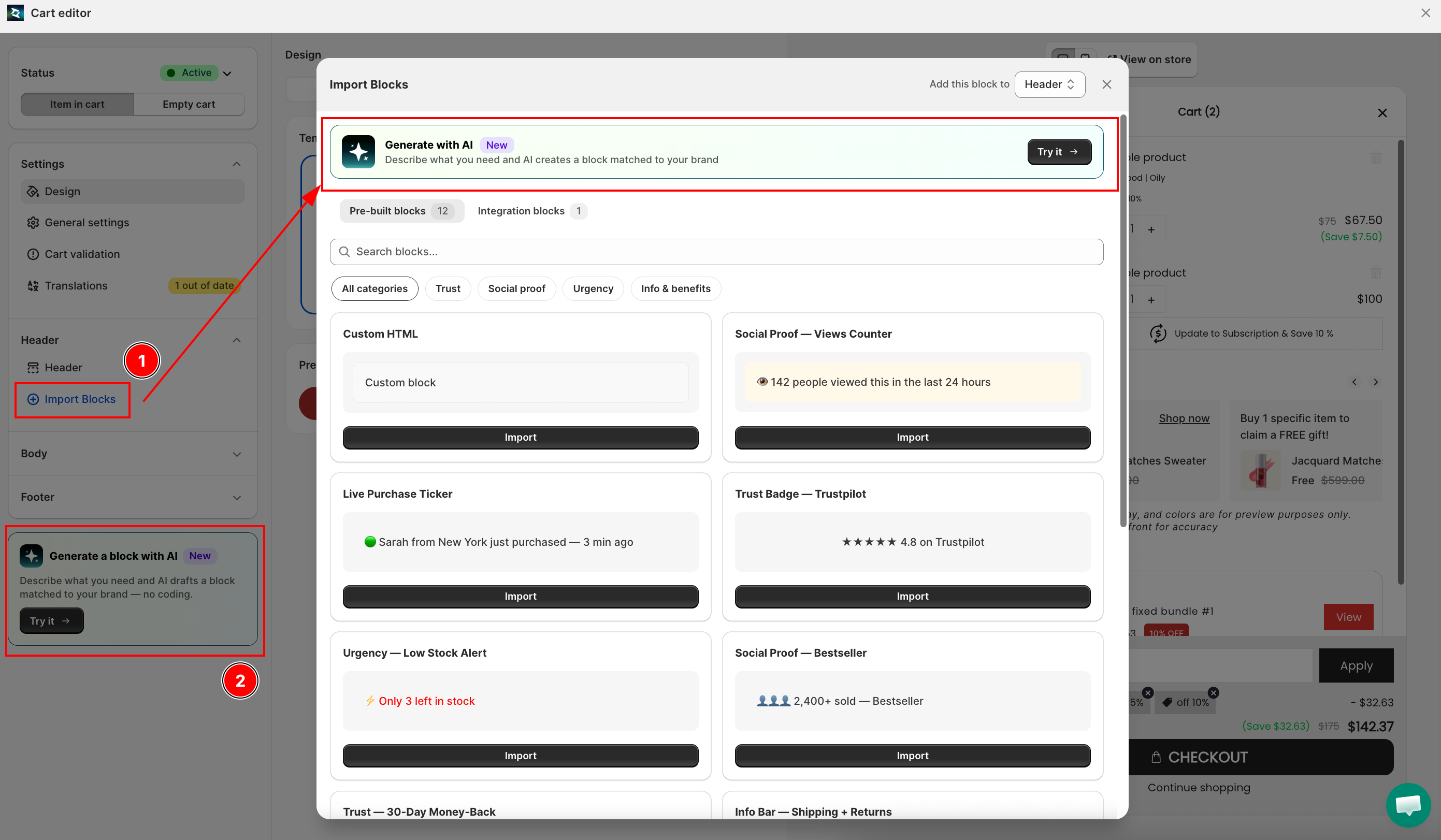The height and width of the screenshot is (840, 1441).
Task: Click the dialog vertical scrollbar
Action: 1123,320
